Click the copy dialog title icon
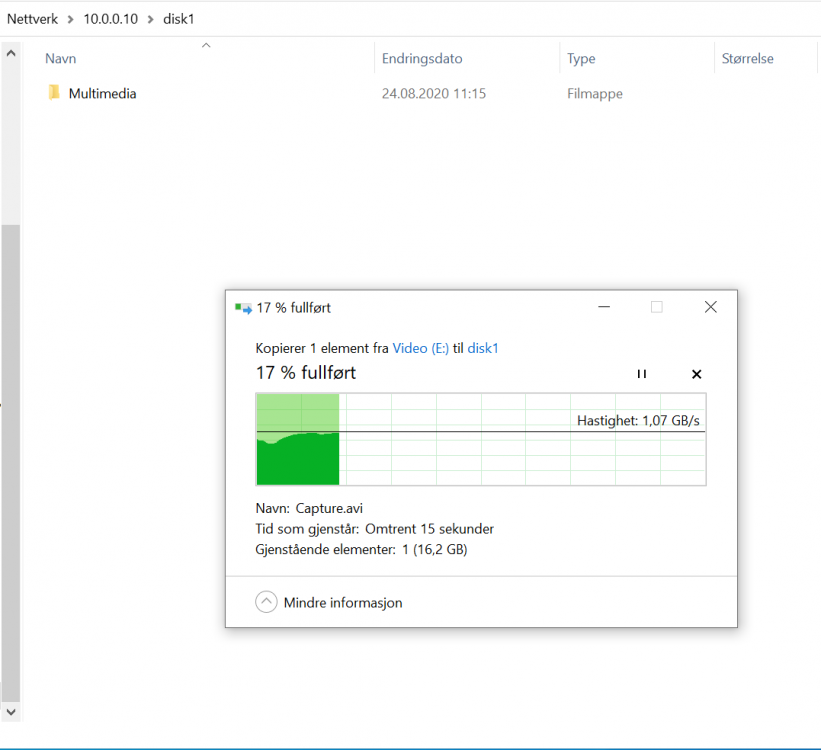Screen dimensions: 821x750 coord(243,308)
